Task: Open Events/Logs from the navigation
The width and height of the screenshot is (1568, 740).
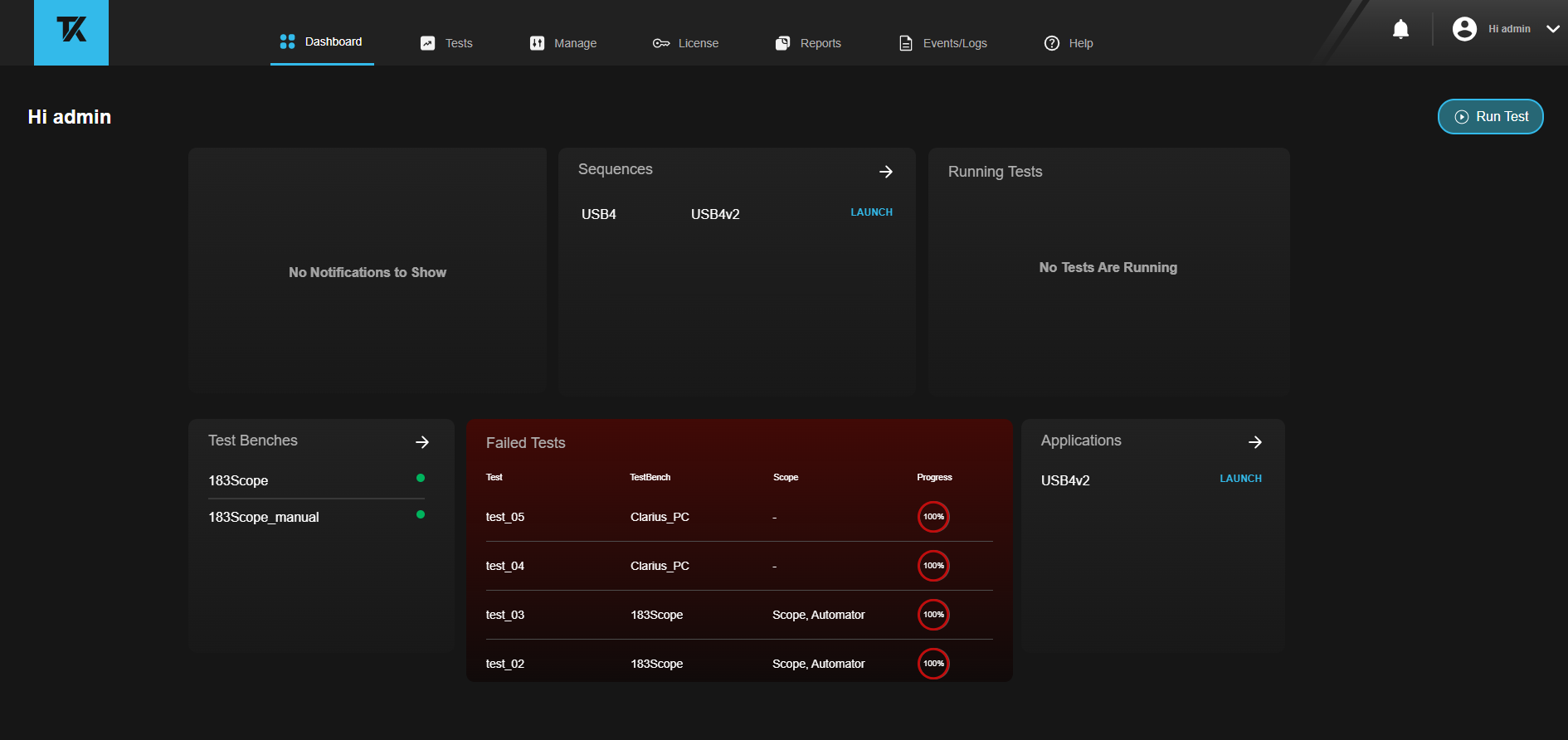Action: point(943,43)
